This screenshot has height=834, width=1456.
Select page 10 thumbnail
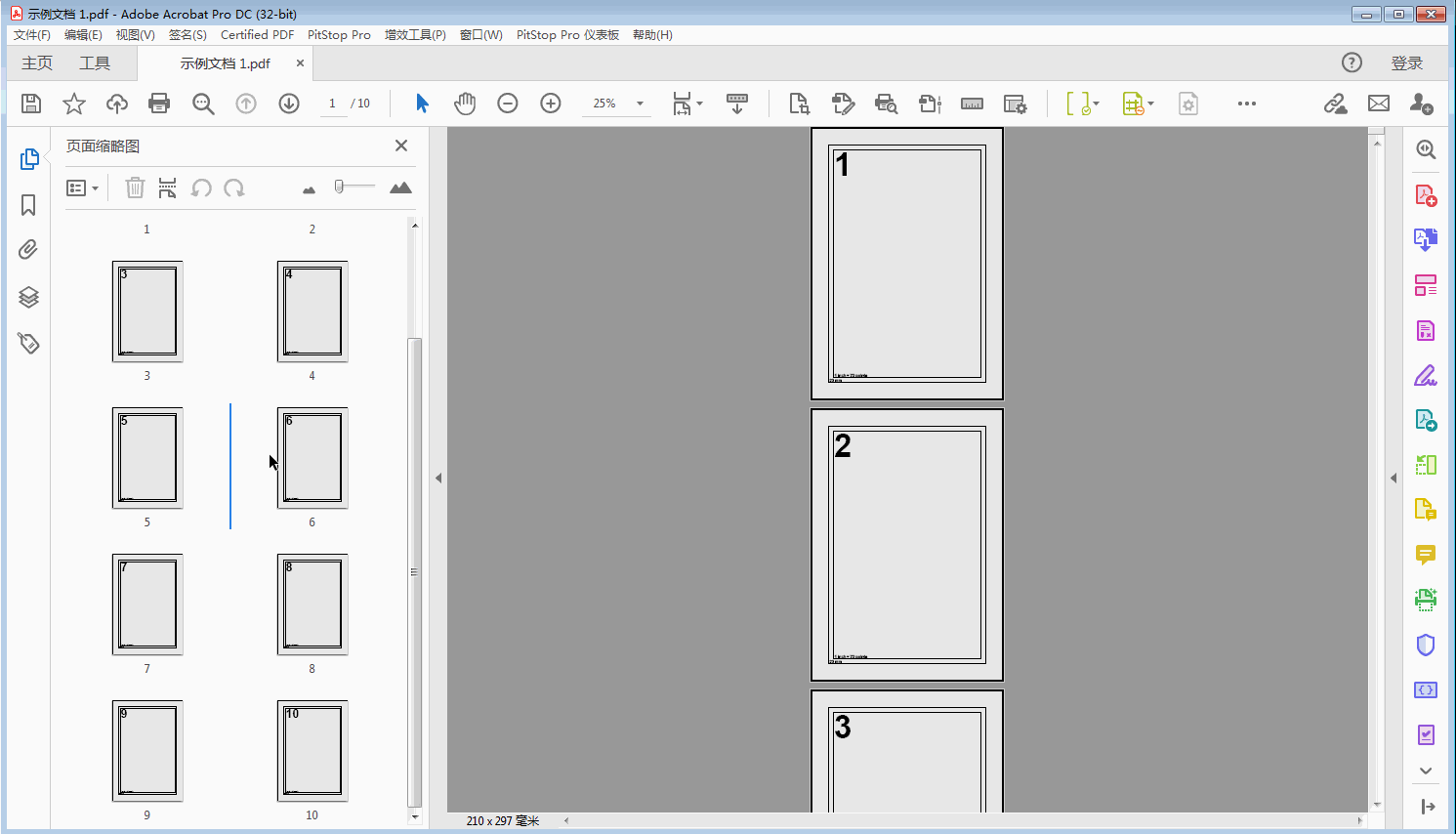(x=312, y=751)
